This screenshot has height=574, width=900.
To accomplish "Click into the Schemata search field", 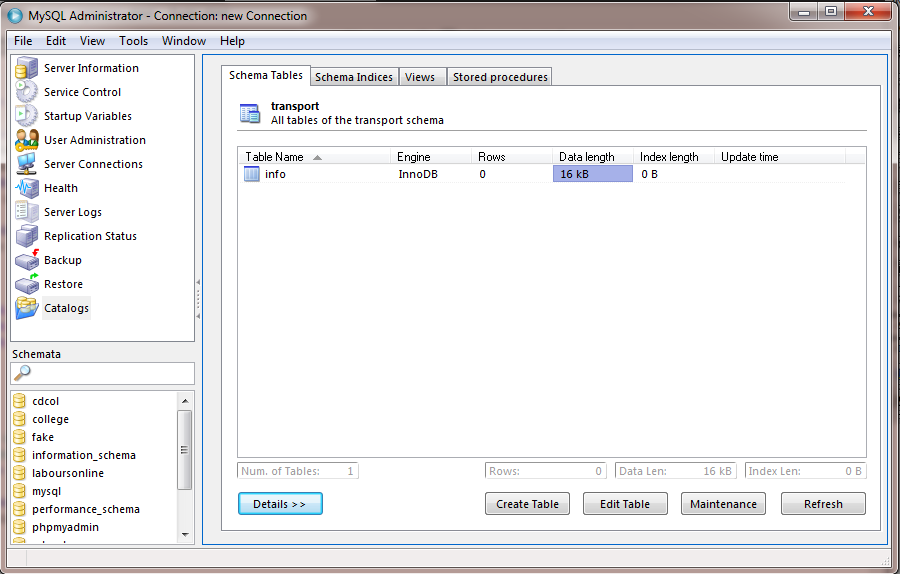I will 103,374.
